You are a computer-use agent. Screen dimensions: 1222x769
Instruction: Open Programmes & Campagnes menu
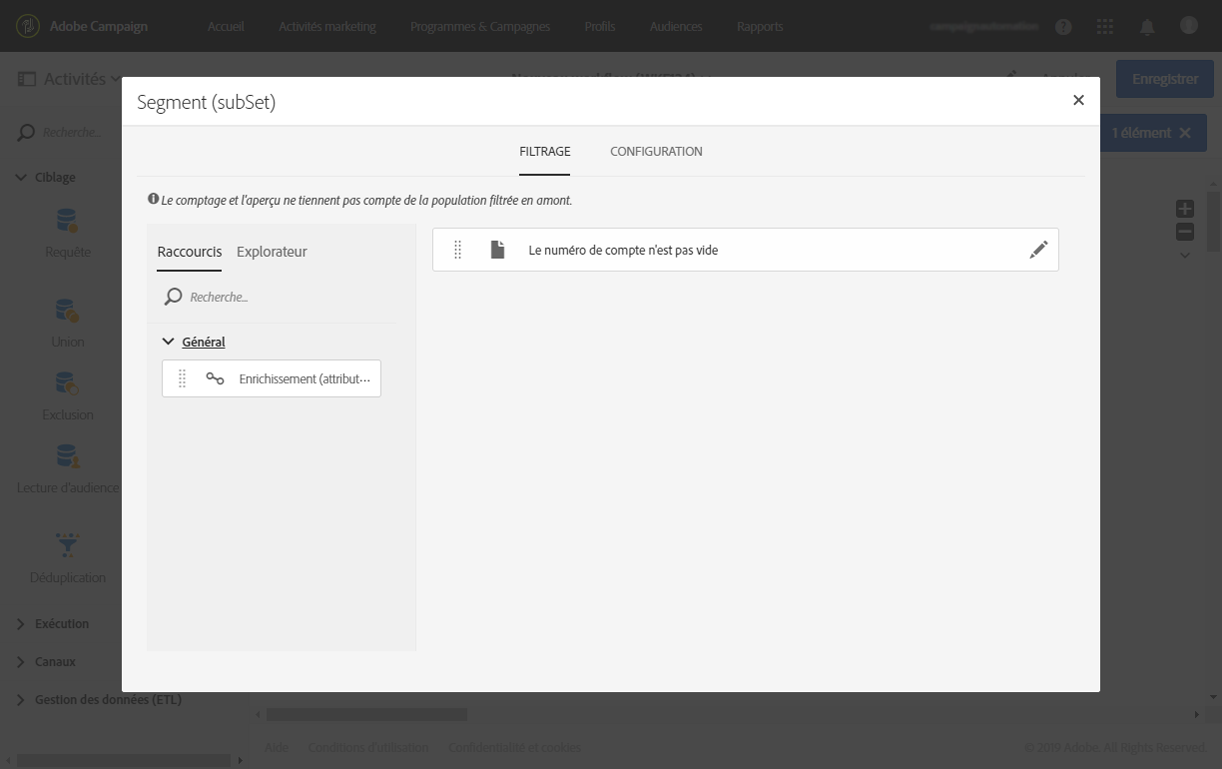click(x=480, y=27)
